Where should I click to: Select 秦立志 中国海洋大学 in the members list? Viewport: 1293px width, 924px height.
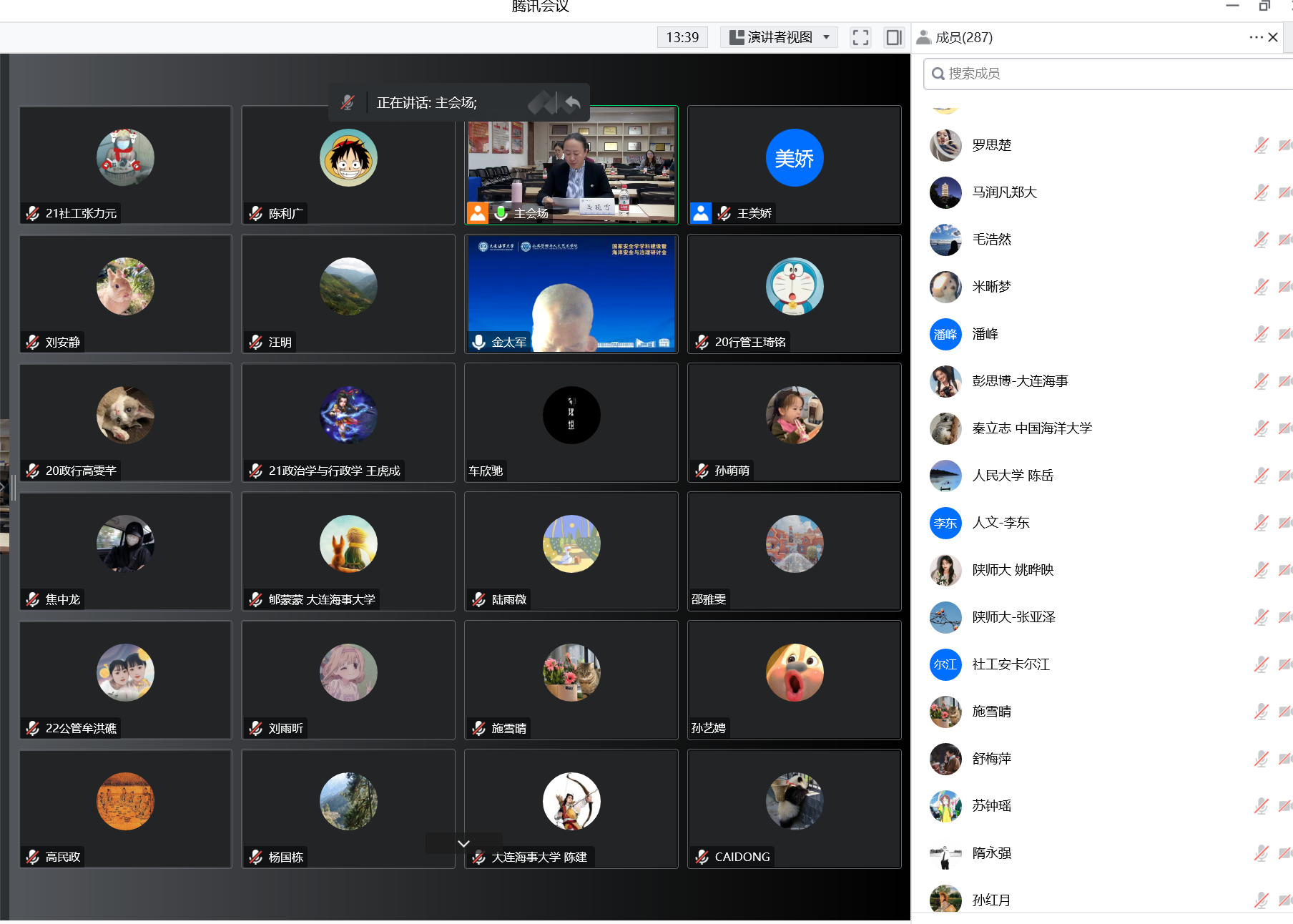1031,429
